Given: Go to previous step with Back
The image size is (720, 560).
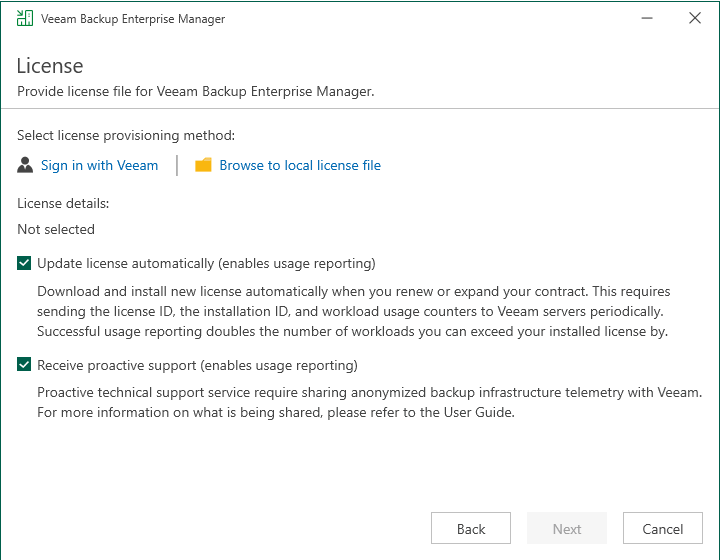Looking at the screenshot, I should (471, 529).
